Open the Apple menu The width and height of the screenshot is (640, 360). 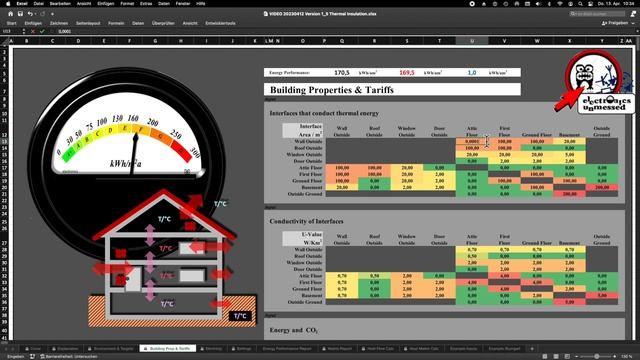pyautogui.click(x=7, y=3)
